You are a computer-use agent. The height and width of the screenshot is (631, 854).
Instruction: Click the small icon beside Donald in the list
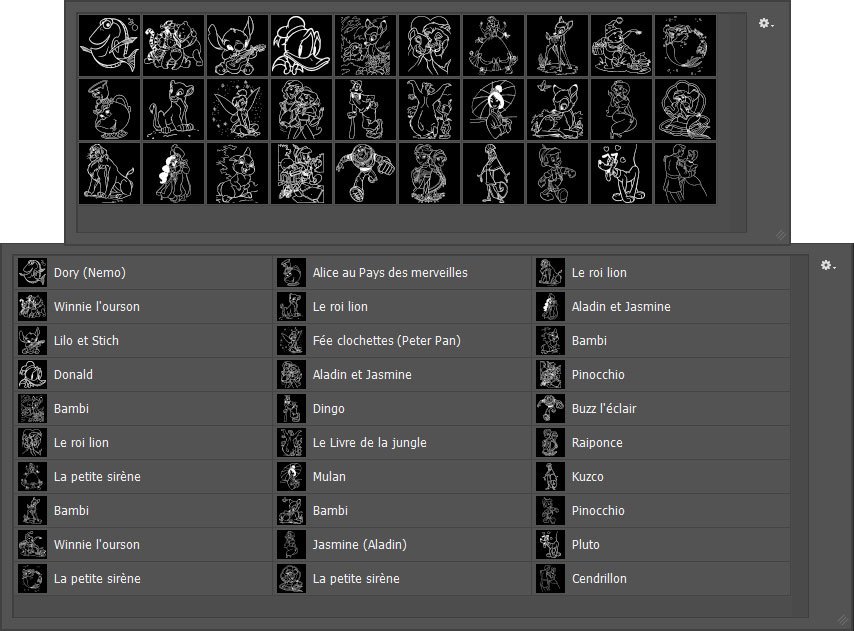click(x=33, y=375)
